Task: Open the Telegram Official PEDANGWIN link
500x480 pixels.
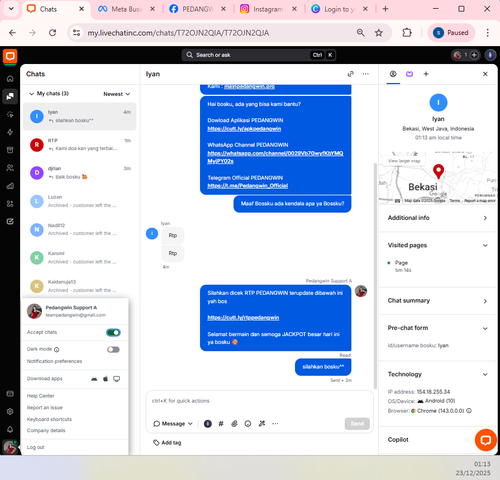Action: (248, 186)
